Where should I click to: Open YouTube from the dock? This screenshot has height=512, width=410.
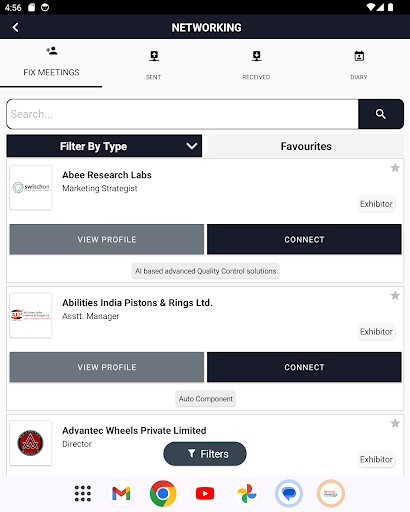click(x=205, y=493)
